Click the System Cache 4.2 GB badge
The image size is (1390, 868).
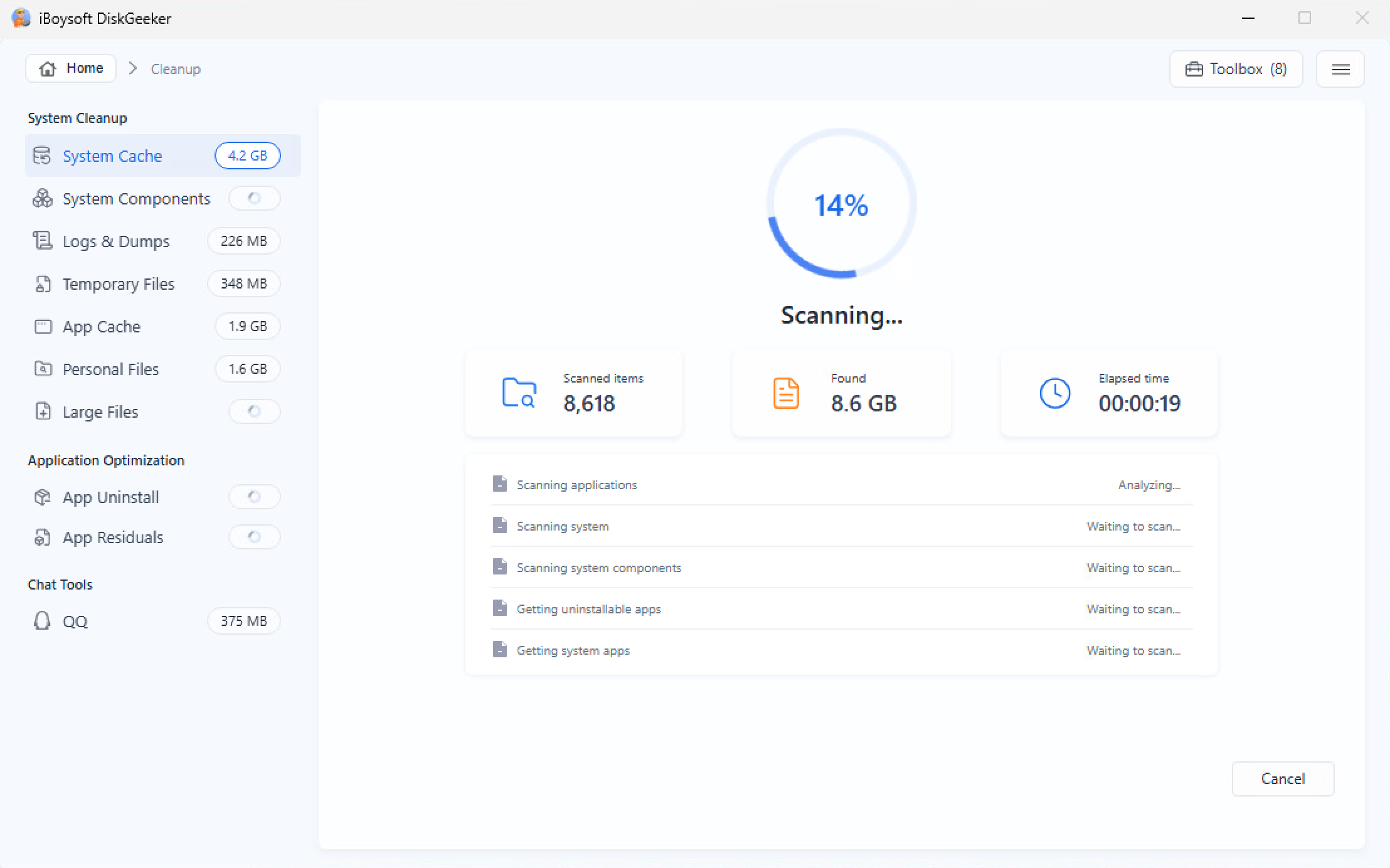point(248,156)
